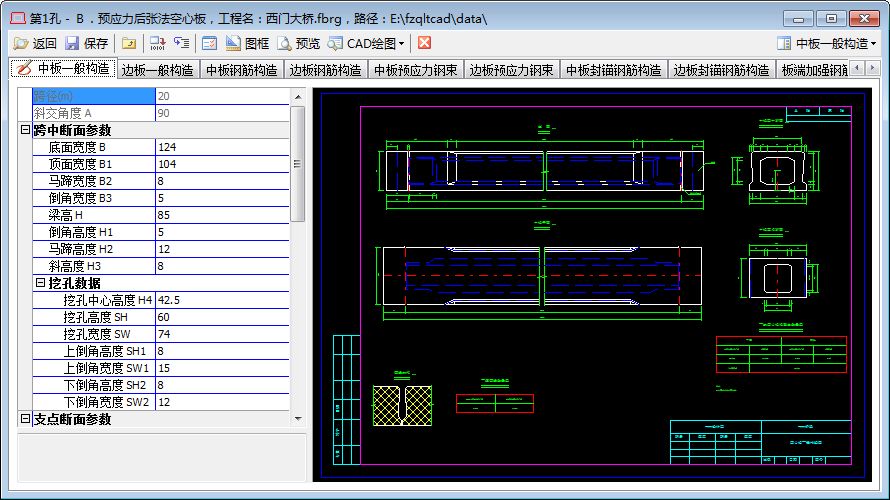Edit the 底面宽度 B value 124
The image size is (890, 500).
(x=222, y=147)
